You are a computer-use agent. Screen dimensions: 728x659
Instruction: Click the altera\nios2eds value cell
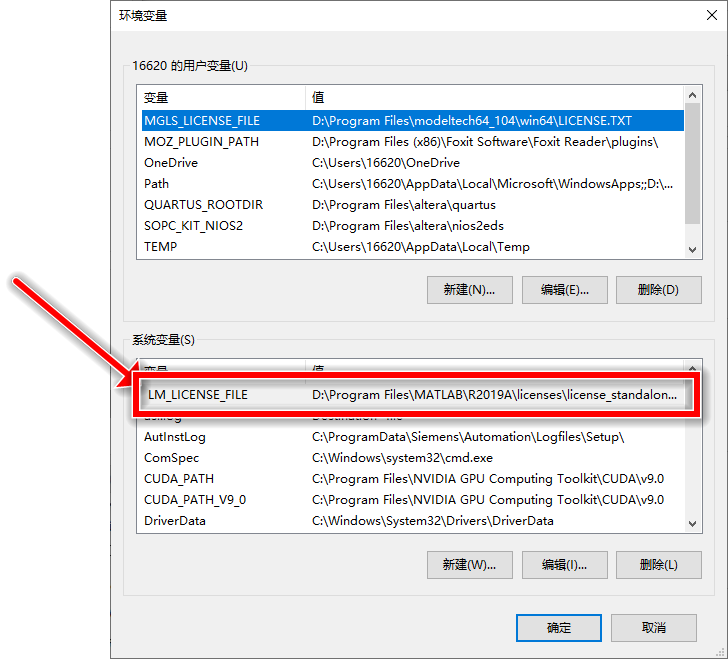point(408,226)
